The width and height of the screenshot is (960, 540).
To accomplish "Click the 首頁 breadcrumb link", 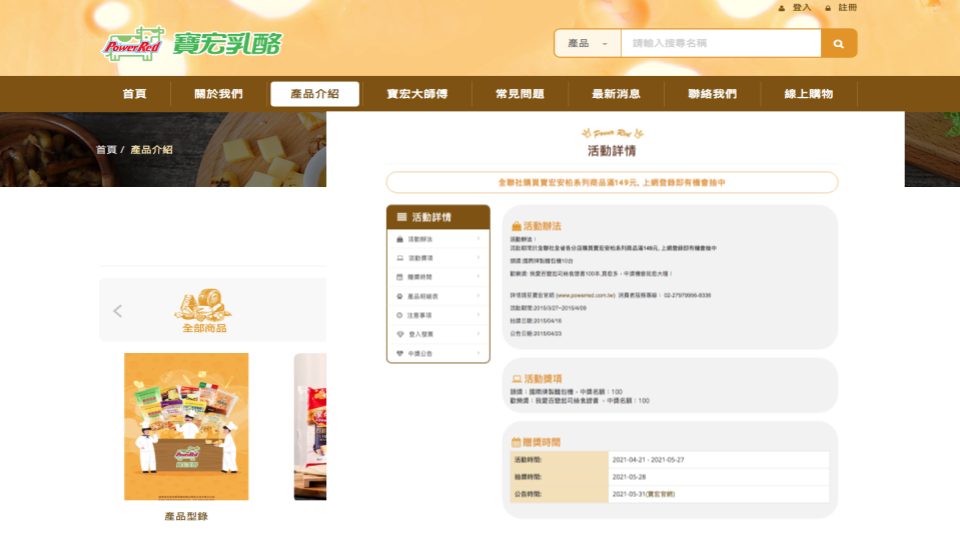I will click(x=106, y=150).
